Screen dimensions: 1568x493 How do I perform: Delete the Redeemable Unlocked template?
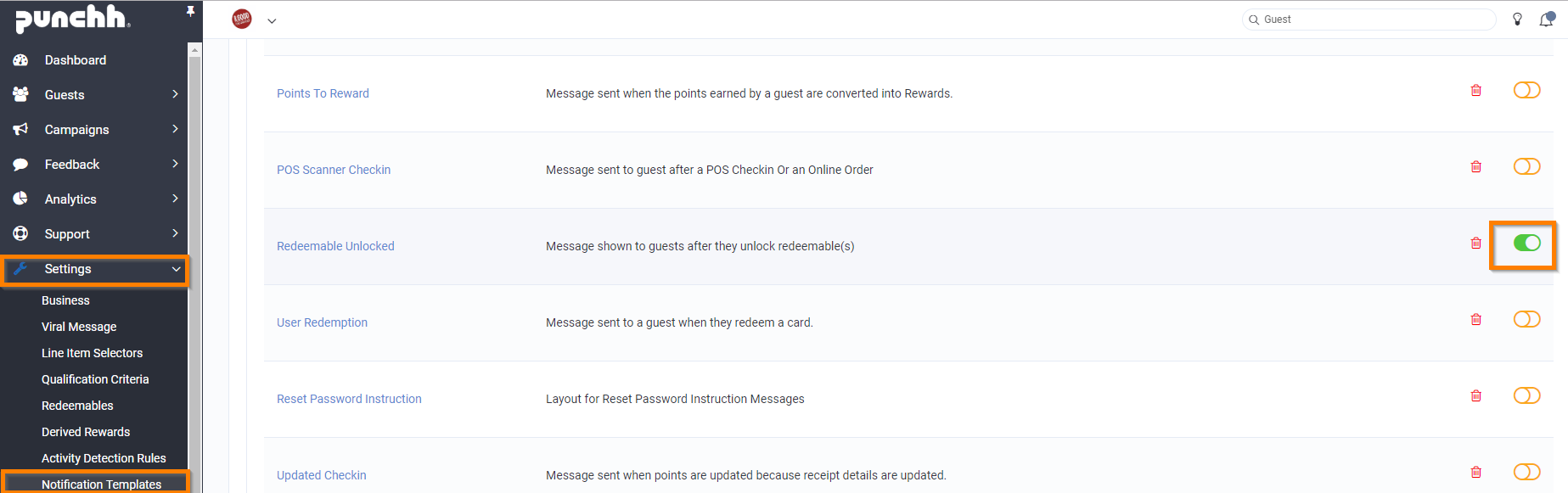click(1475, 244)
